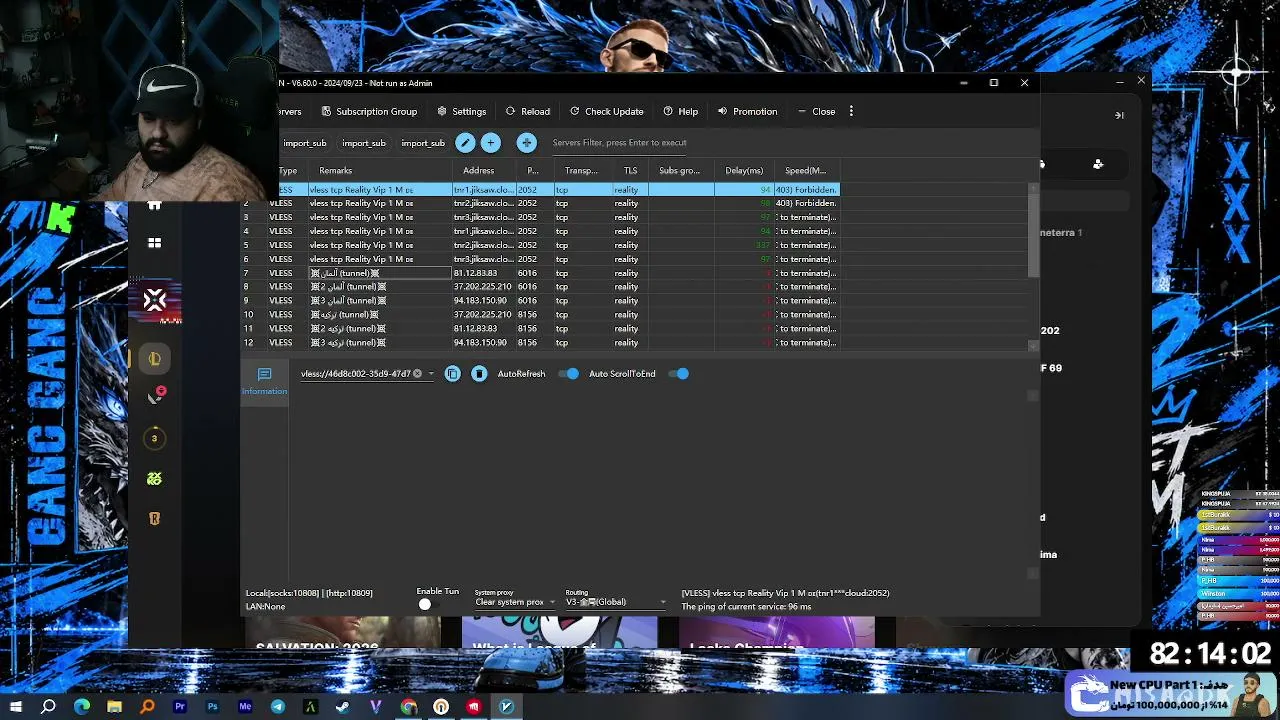Launch Steam from the taskbar
The width and height of the screenshot is (1280, 720).
(x=343, y=707)
